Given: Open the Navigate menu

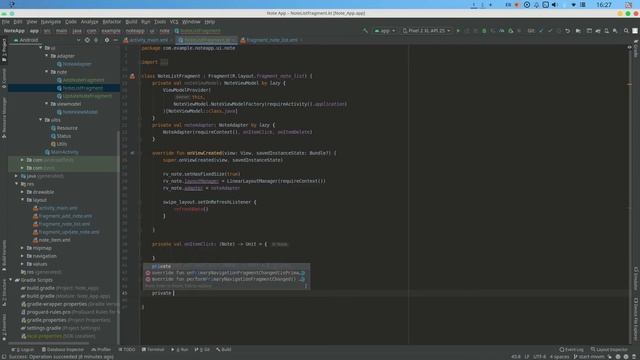Looking at the screenshot, I should pyautogui.click(x=51, y=22).
